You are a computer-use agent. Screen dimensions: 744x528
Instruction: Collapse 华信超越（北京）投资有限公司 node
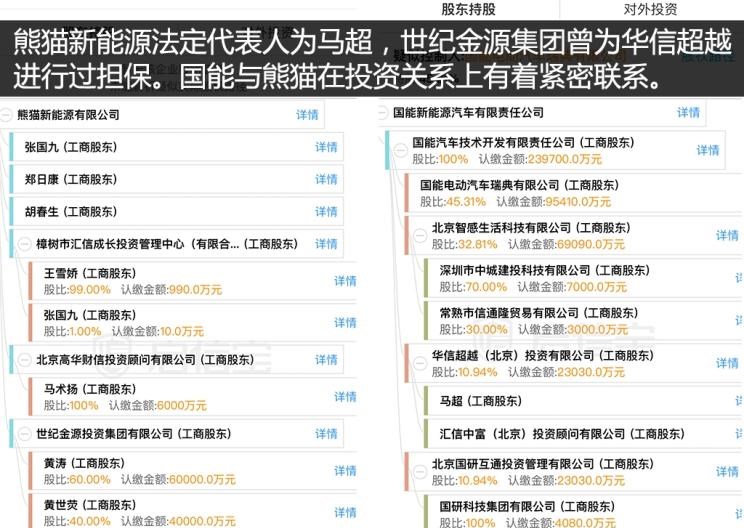[420, 363]
